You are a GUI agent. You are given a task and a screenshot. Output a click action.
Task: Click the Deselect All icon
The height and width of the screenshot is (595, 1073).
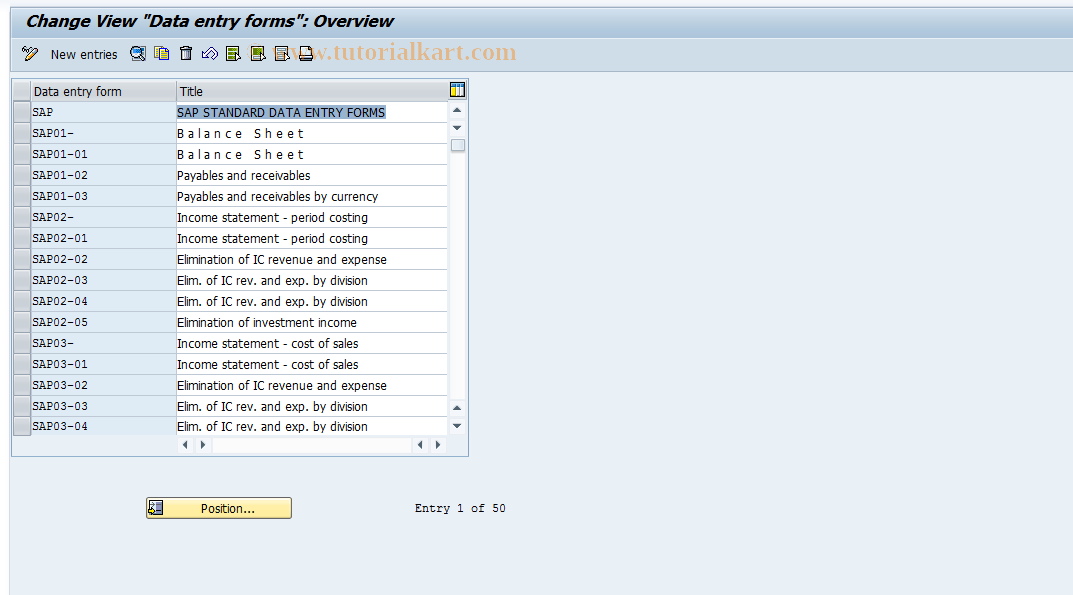click(281, 53)
